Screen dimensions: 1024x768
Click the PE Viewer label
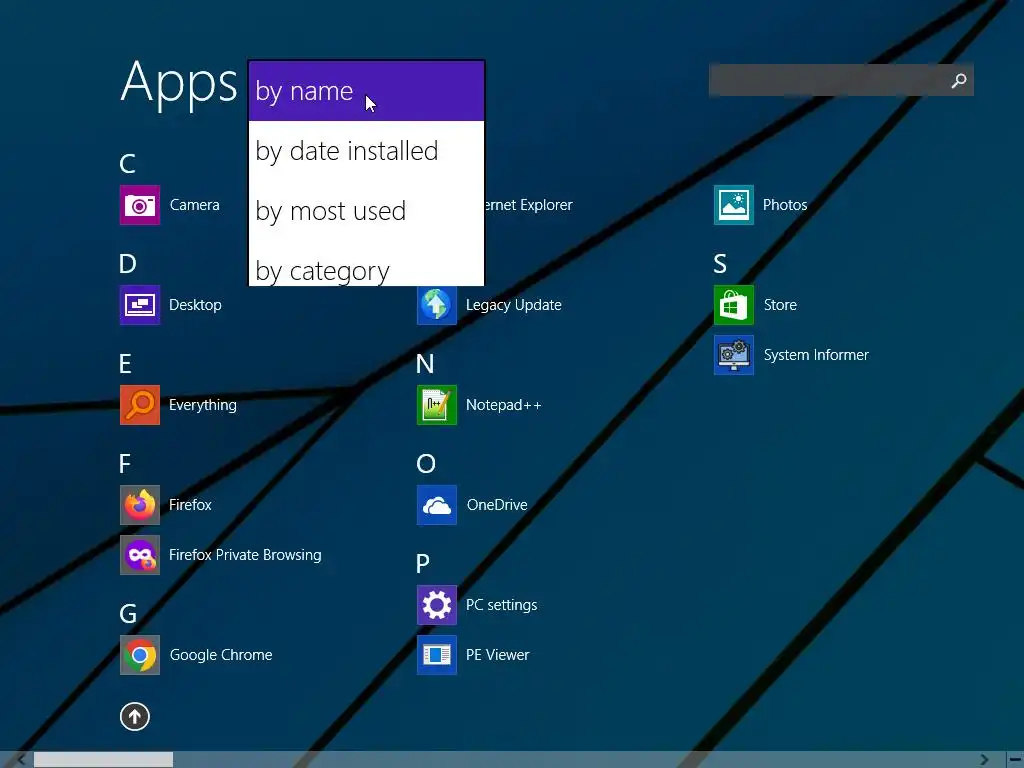[x=498, y=655]
